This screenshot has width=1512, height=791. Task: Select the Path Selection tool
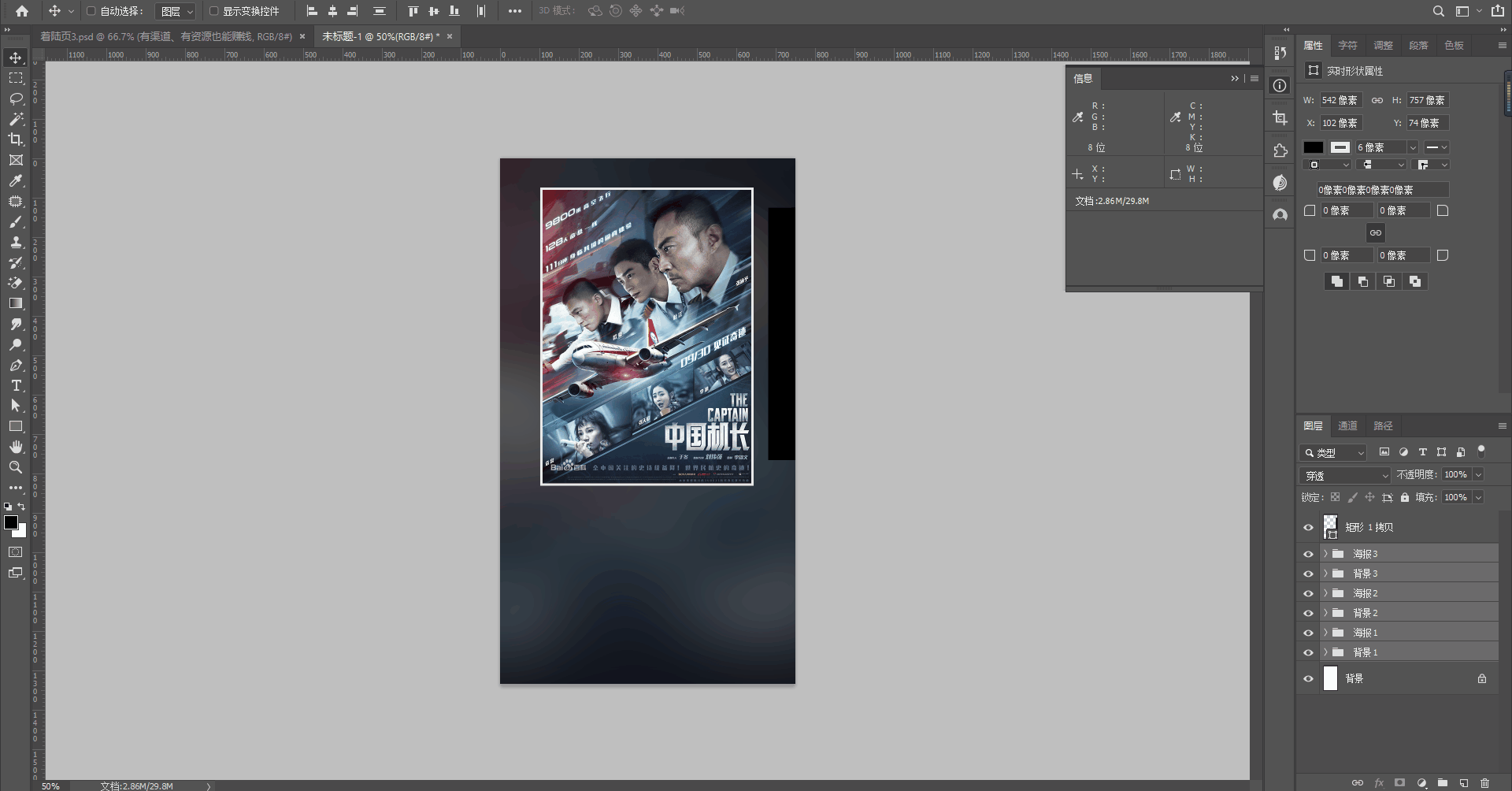pos(16,406)
